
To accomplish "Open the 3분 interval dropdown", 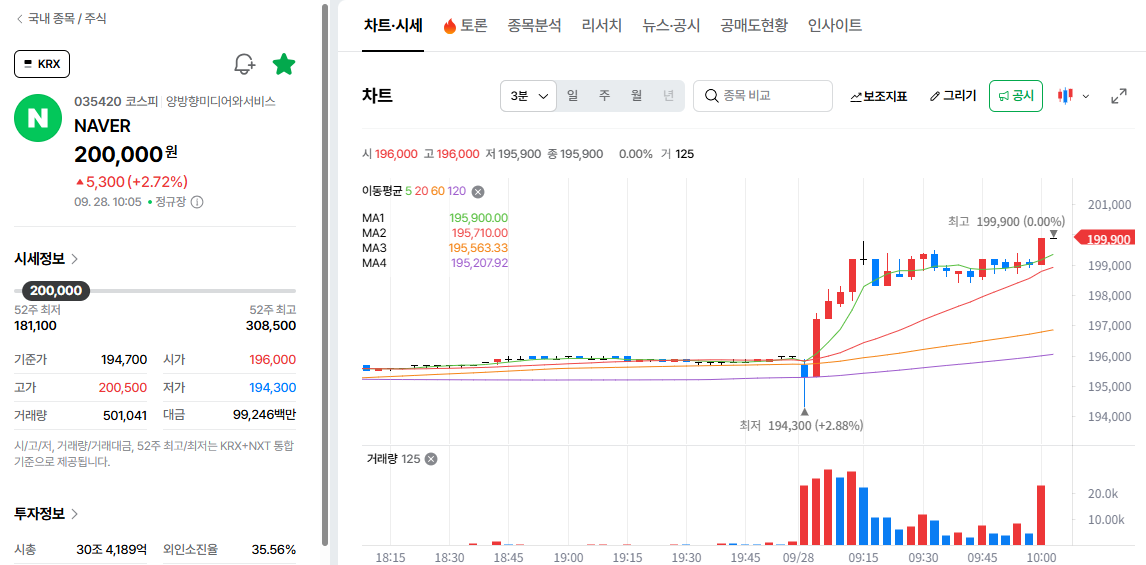I will 528,96.
